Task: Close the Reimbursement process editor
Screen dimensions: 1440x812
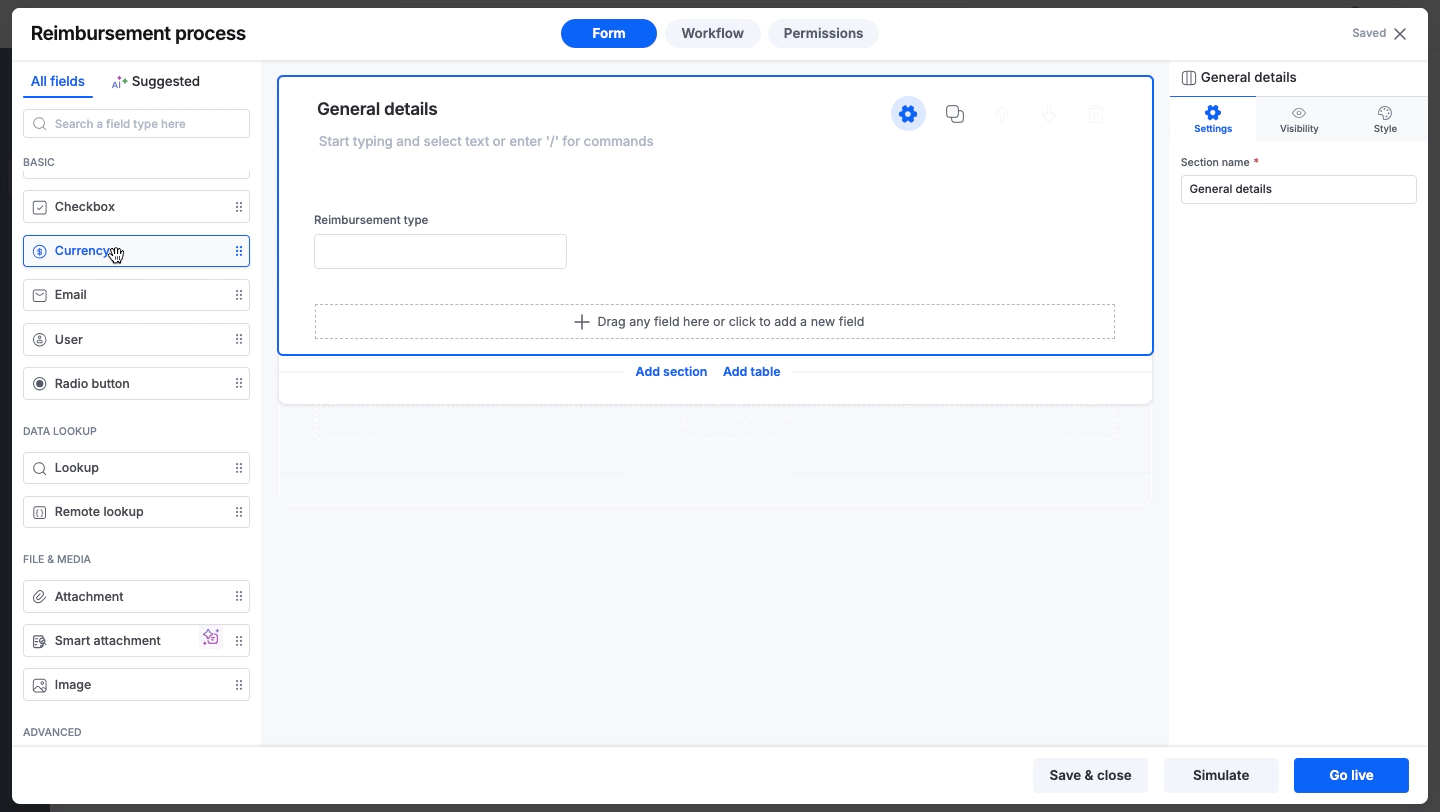Action: pos(1400,34)
